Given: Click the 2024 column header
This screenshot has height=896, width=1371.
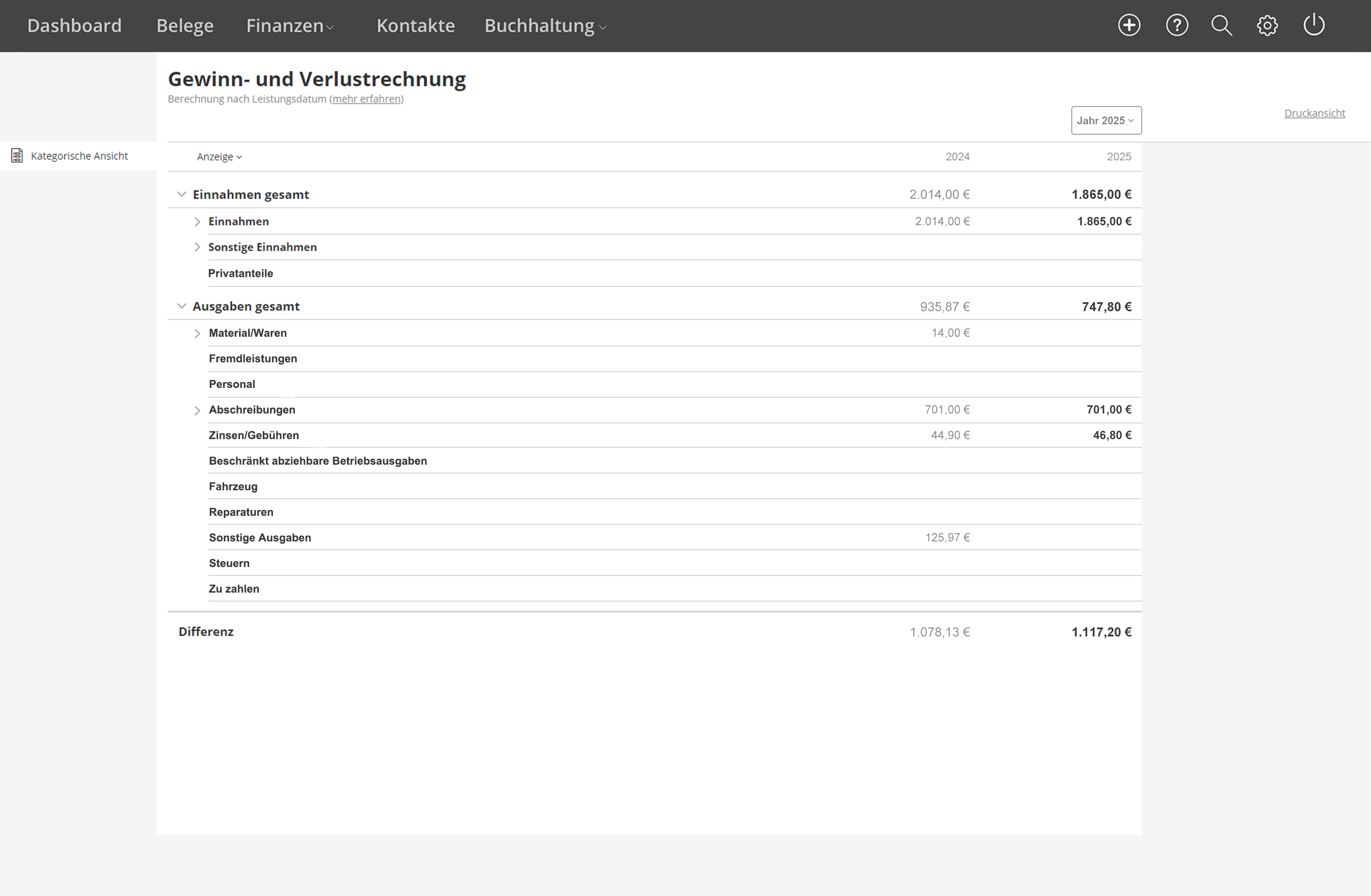Looking at the screenshot, I should [x=957, y=157].
